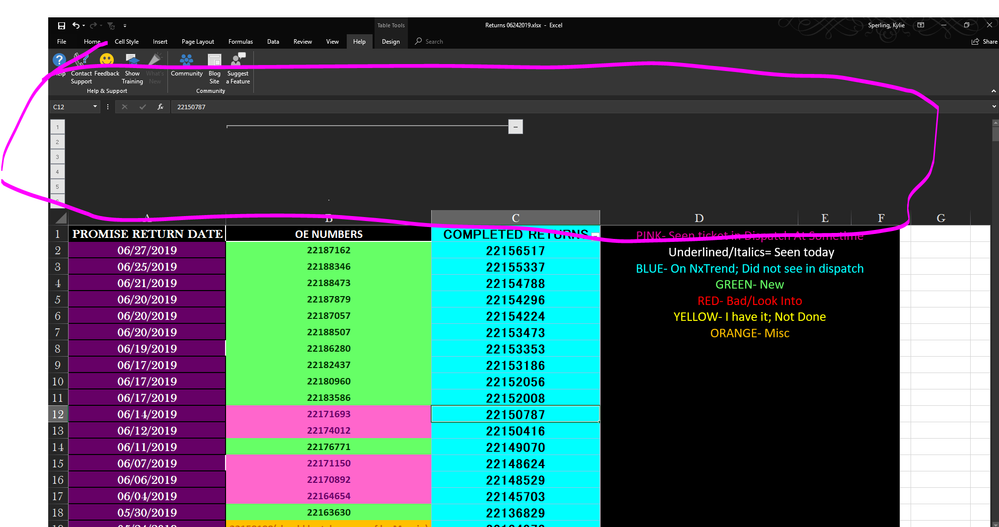This screenshot has width=999, height=527.
Task: Show outline level 3
Action: point(57,157)
